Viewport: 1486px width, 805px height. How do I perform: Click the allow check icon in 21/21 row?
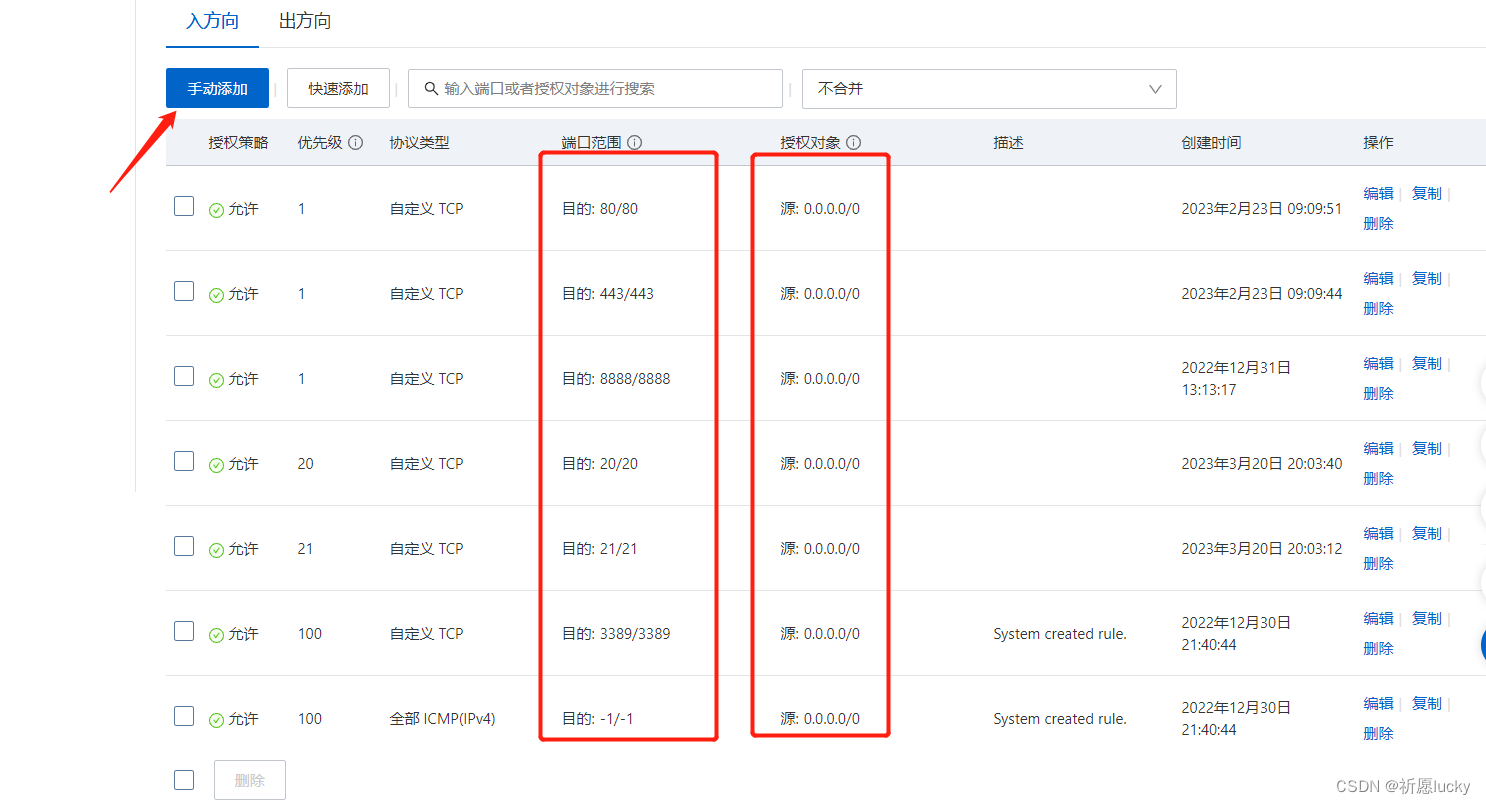216,550
